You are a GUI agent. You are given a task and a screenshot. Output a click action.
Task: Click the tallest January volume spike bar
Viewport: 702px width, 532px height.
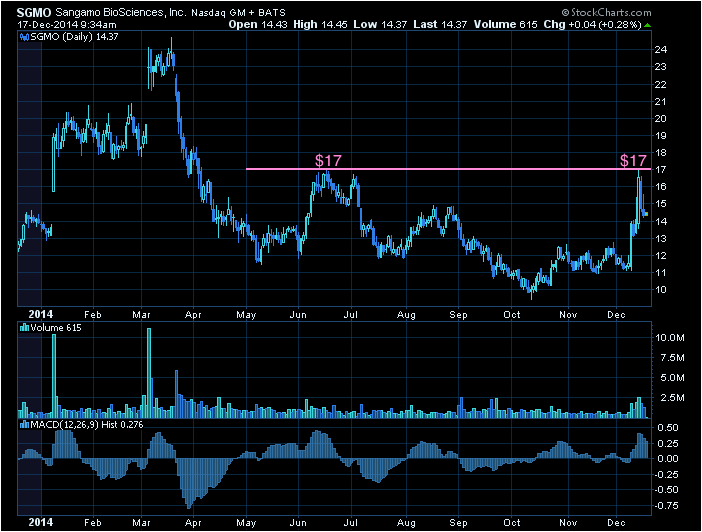tap(54, 375)
